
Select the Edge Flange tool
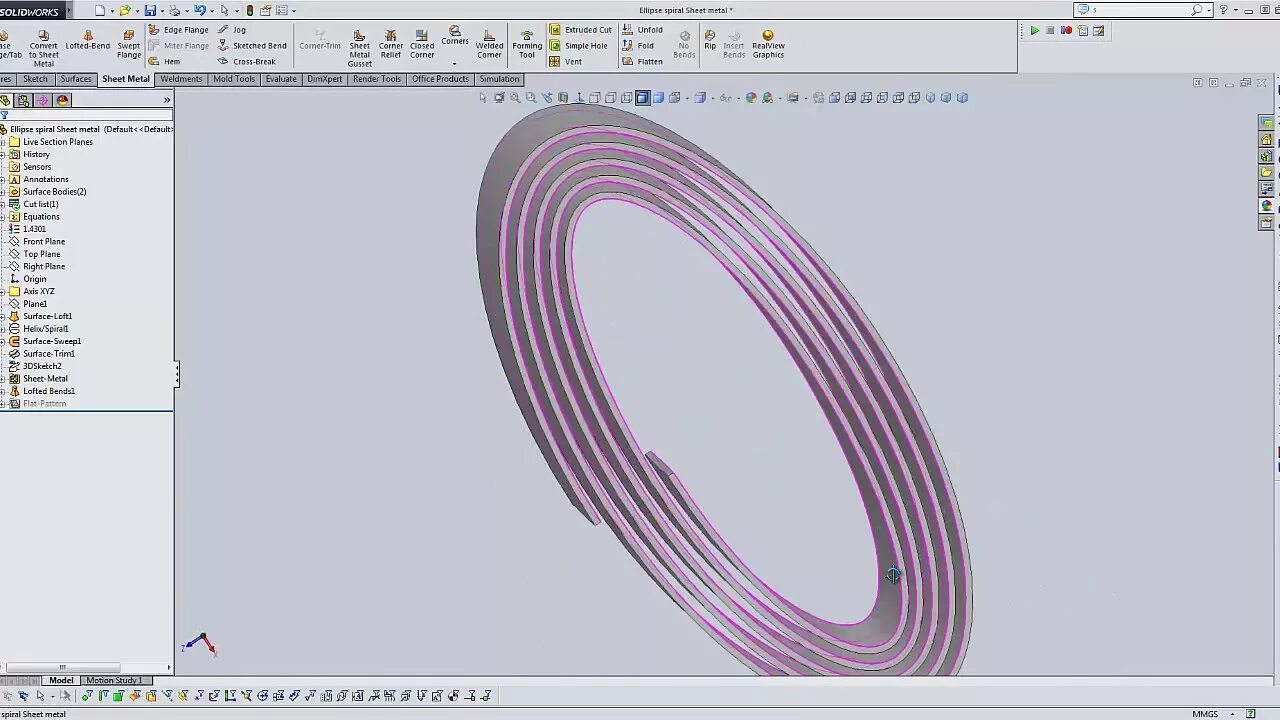pyautogui.click(x=185, y=29)
